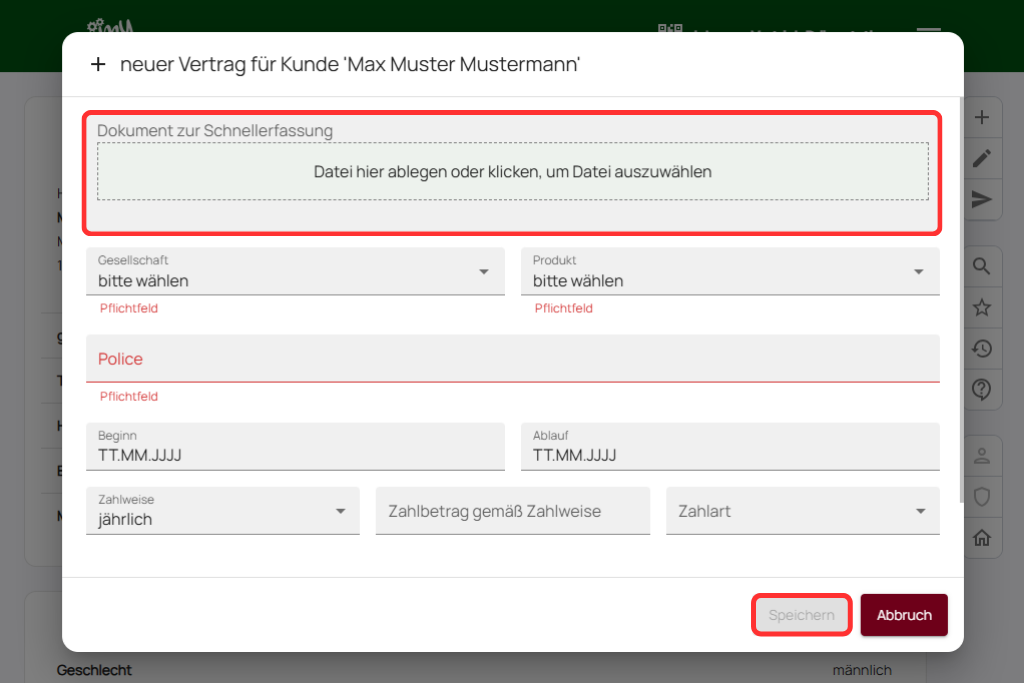Expand the Zahlart dropdown

[x=803, y=511]
